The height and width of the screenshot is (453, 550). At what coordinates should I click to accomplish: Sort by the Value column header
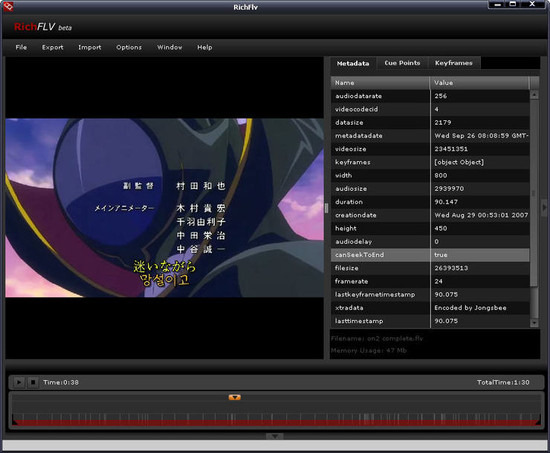coord(479,83)
